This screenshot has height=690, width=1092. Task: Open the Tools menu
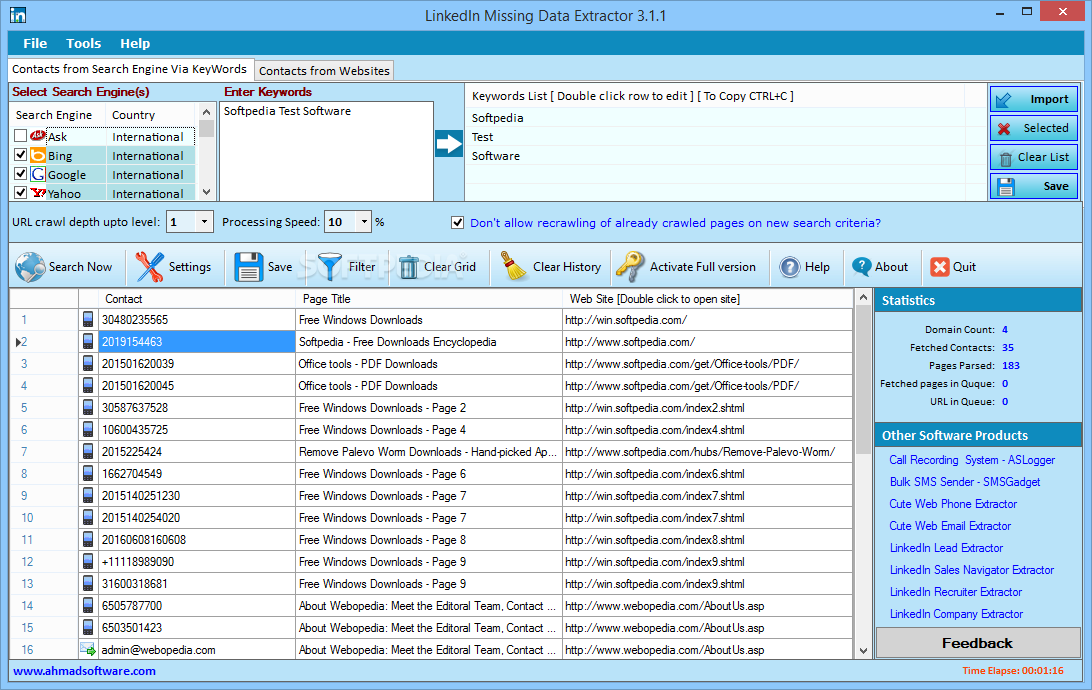pyautogui.click(x=84, y=43)
